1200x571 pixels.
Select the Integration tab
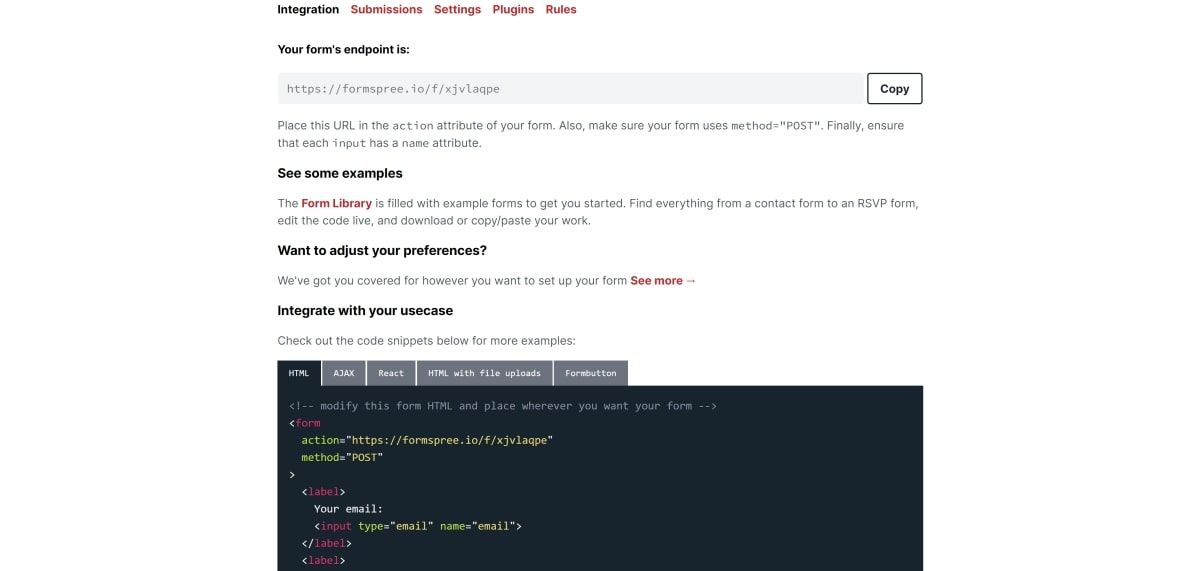pos(308,9)
